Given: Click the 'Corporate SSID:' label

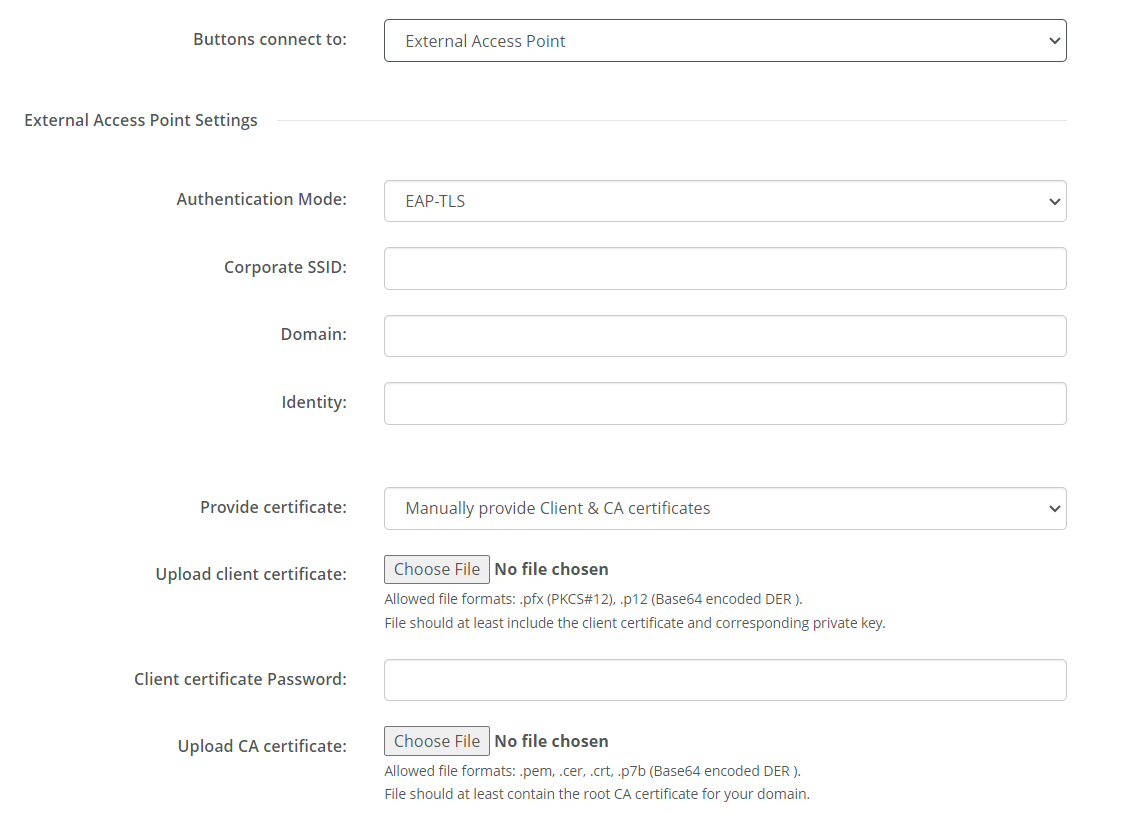Looking at the screenshot, I should (285, 267).
